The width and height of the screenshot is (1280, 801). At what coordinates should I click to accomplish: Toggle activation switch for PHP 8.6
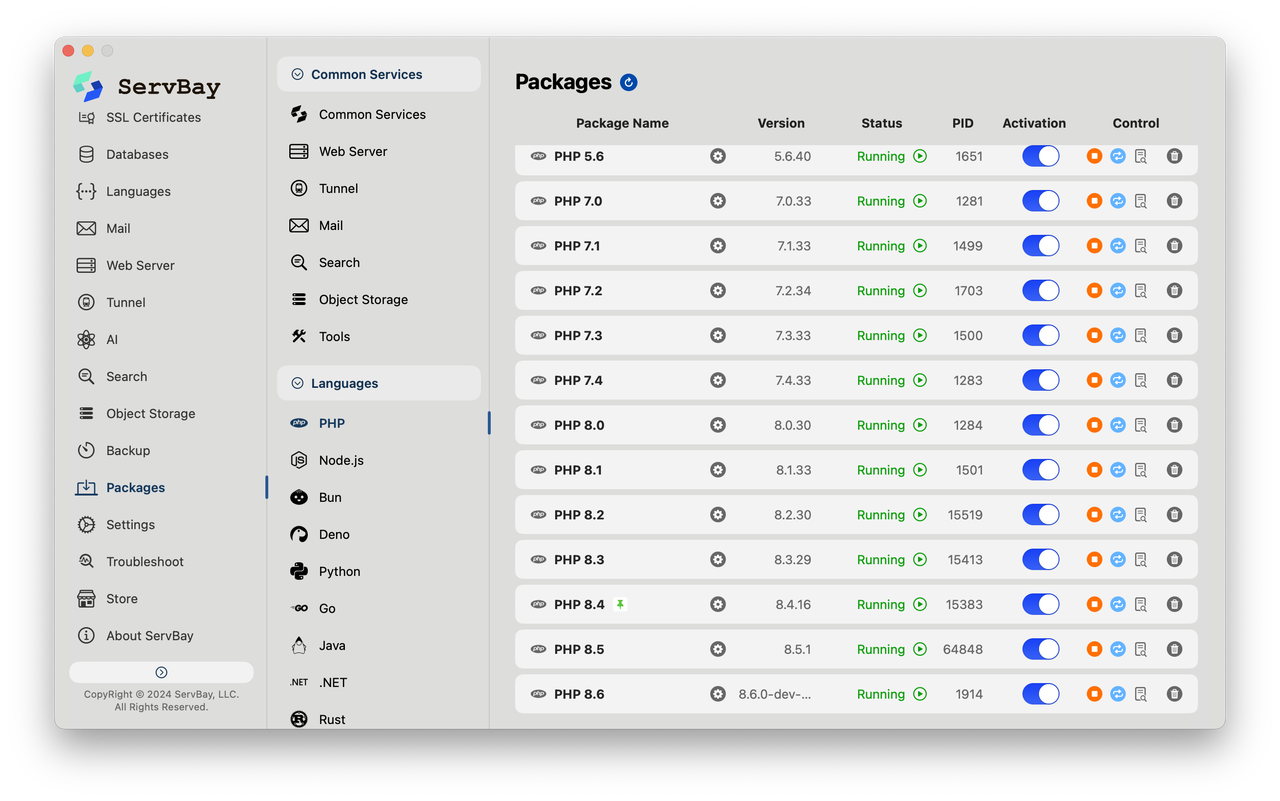tap(1041, 694)
